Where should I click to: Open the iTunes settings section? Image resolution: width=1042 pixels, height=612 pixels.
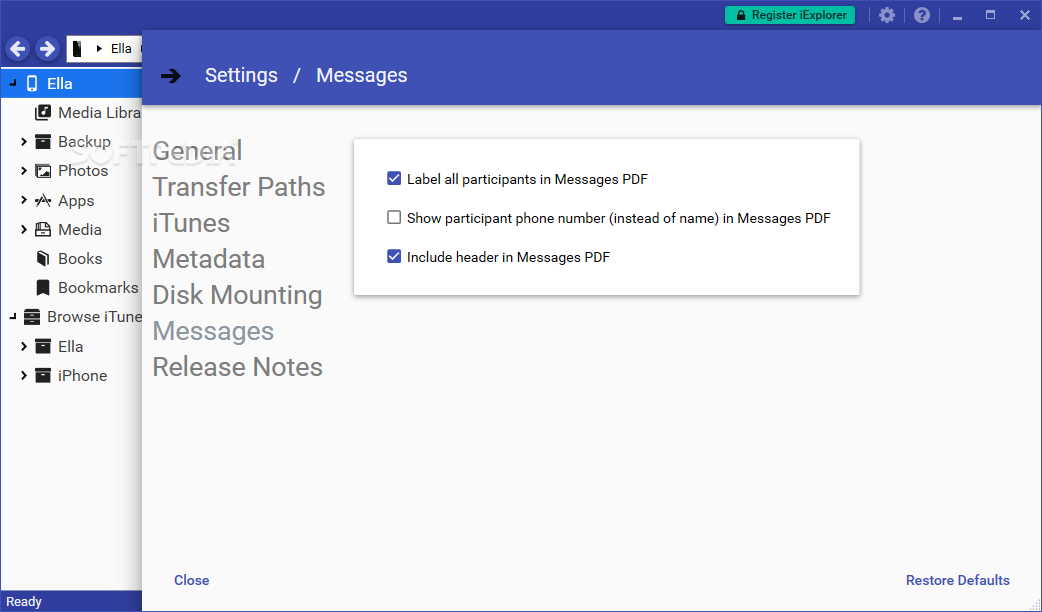click(191, 223)
